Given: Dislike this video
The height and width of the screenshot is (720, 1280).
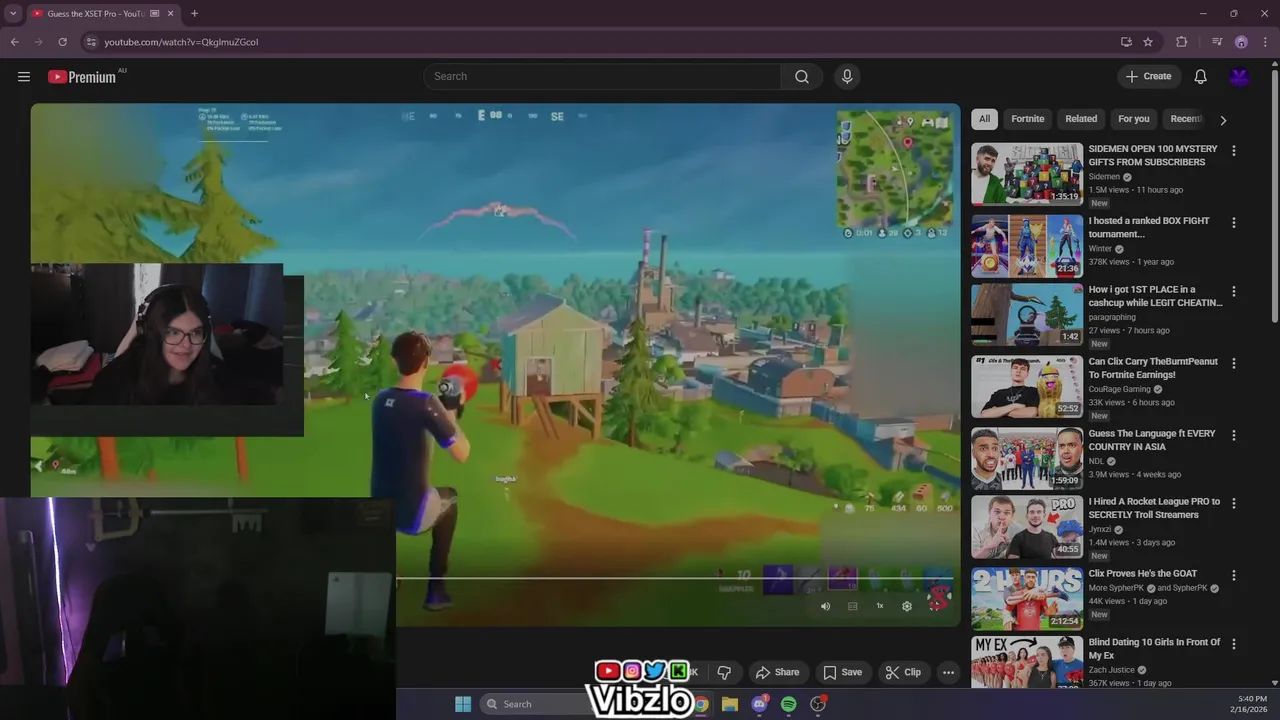Looking at the screenshot, I should [x=724, y=672].
